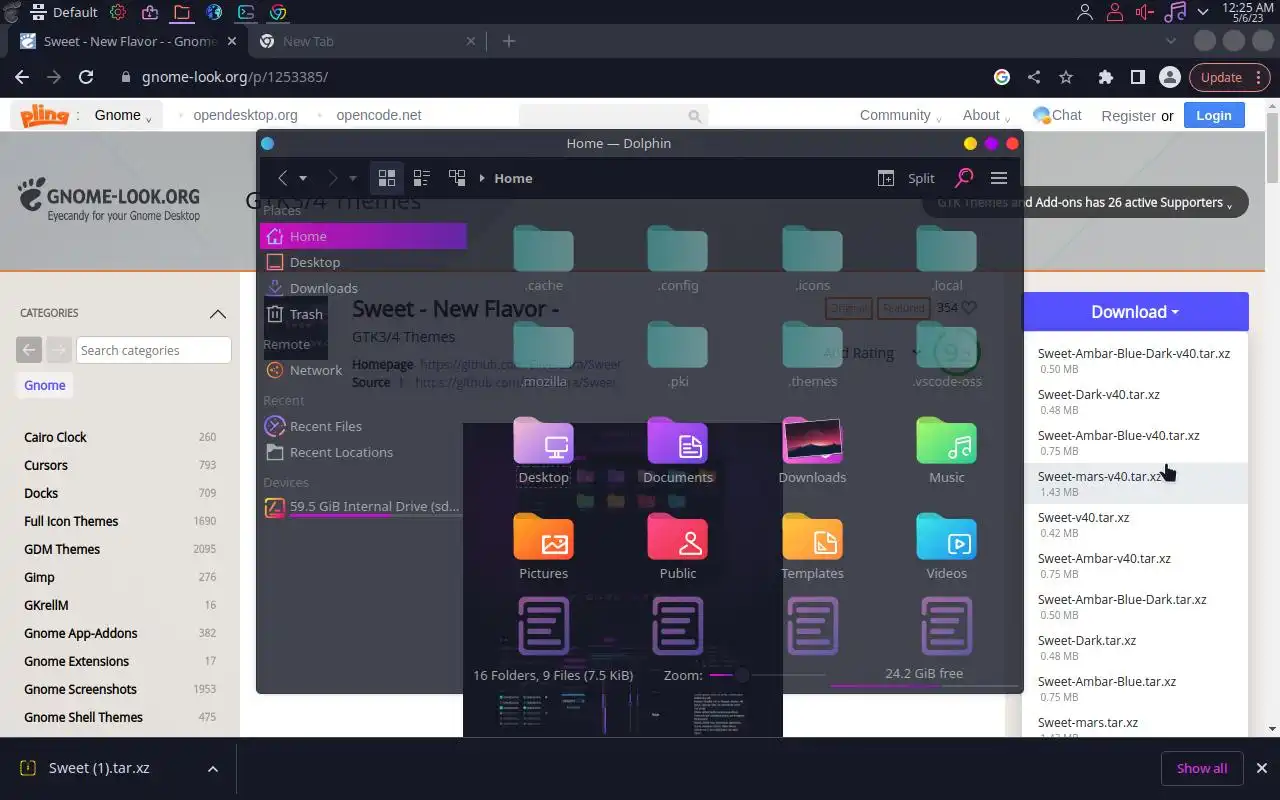Click the Register link
The height and width of the screenshot is (800, 1280).
tap(1128, 116)
